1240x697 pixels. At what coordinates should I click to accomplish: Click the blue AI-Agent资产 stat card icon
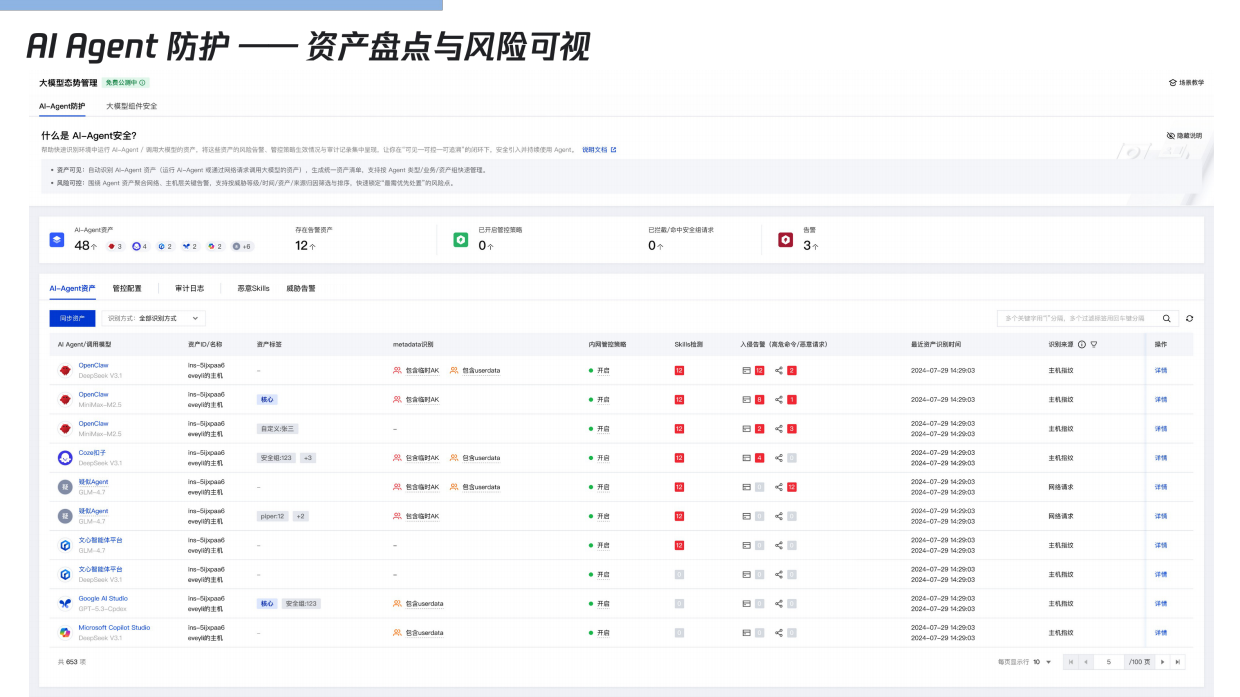(x=56, y=239)
